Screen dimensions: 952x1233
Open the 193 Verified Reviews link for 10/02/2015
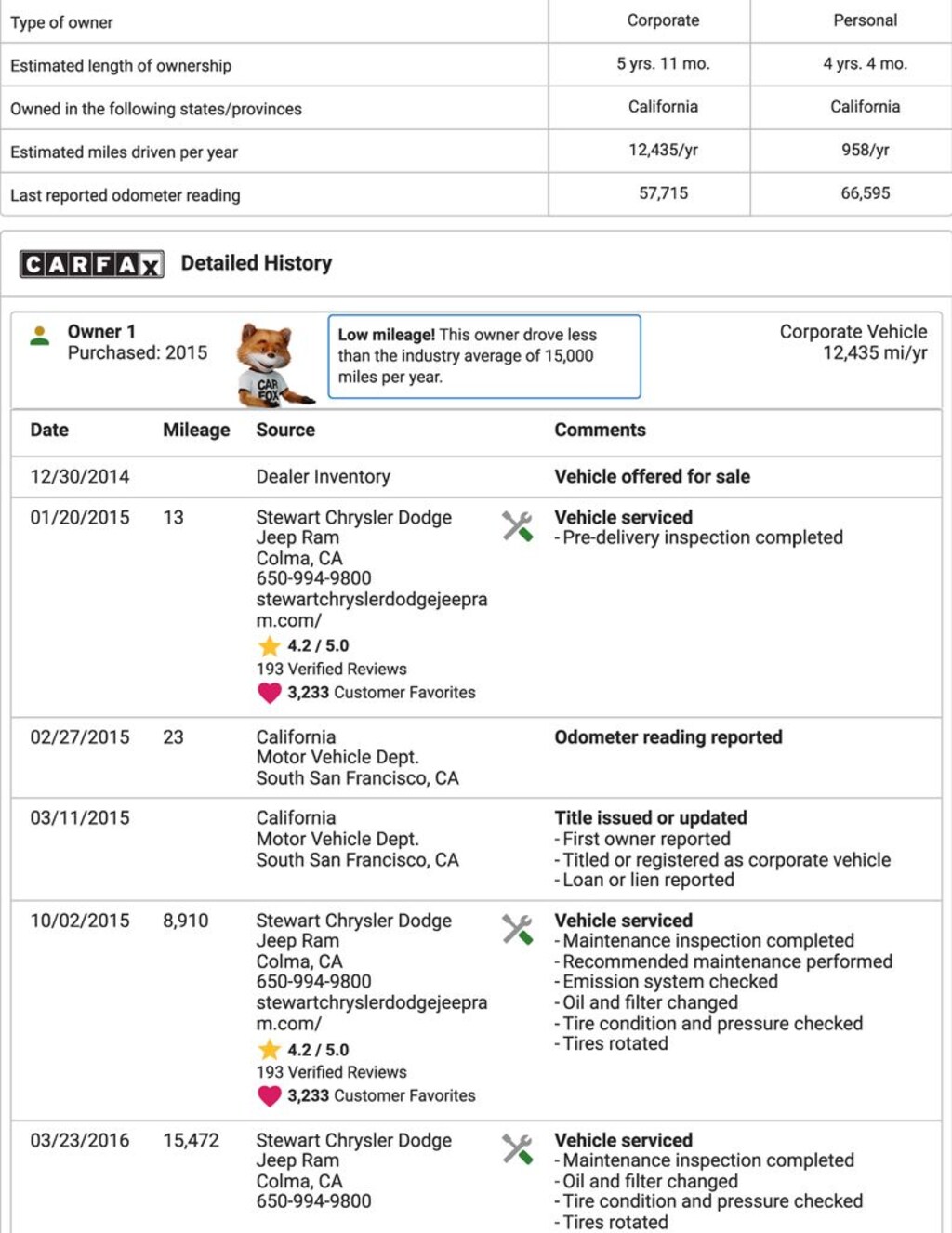pyautogui.click(x=331, y=1072)
